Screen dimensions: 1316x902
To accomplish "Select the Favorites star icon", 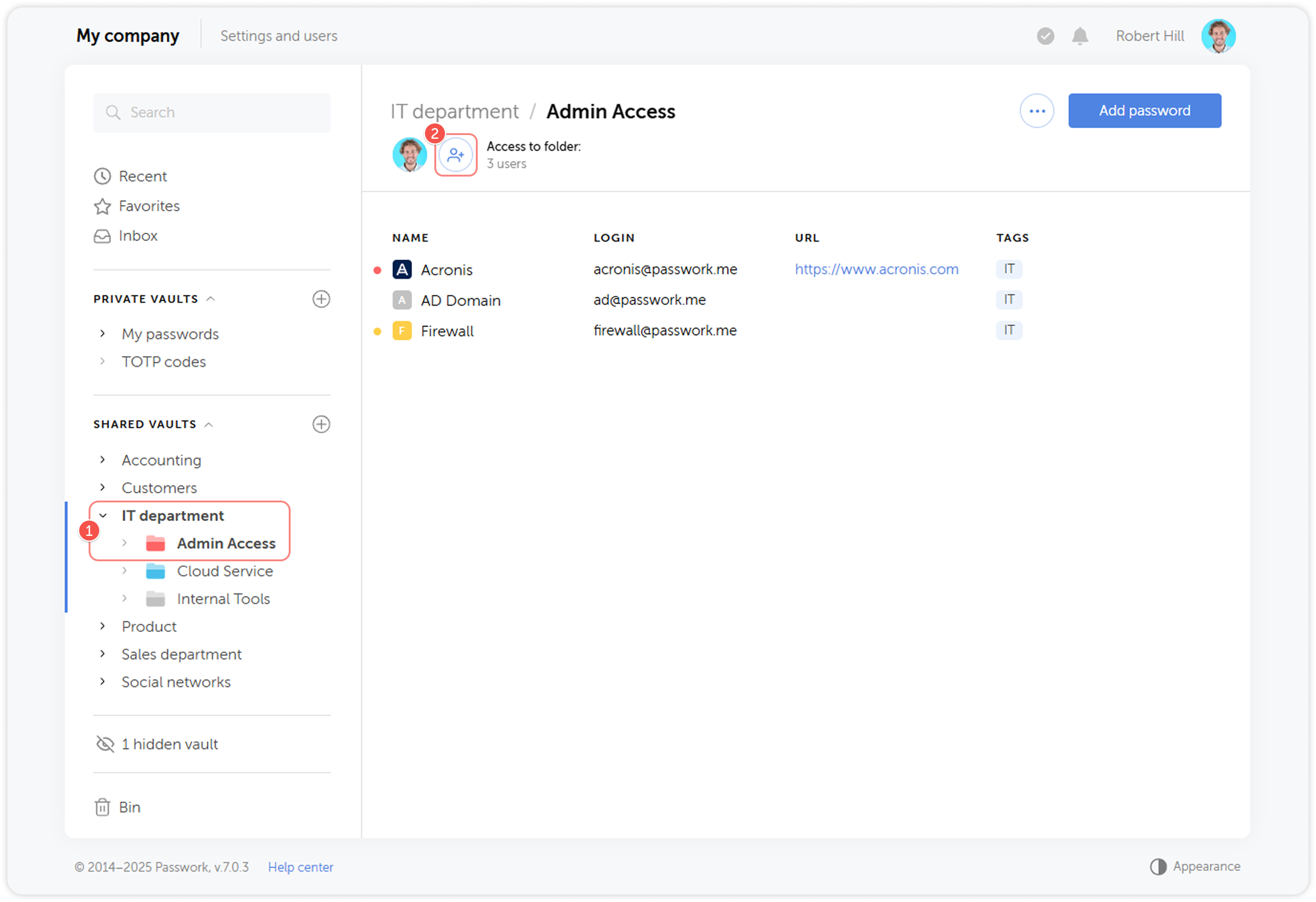I will point(103,206).
